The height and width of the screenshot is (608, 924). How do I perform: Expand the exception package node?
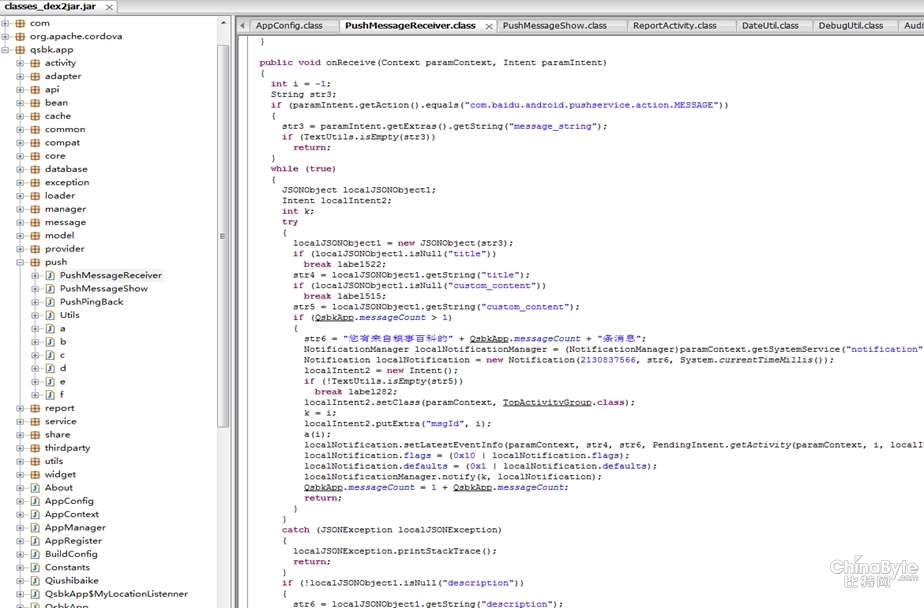click(x=20, y=183)
